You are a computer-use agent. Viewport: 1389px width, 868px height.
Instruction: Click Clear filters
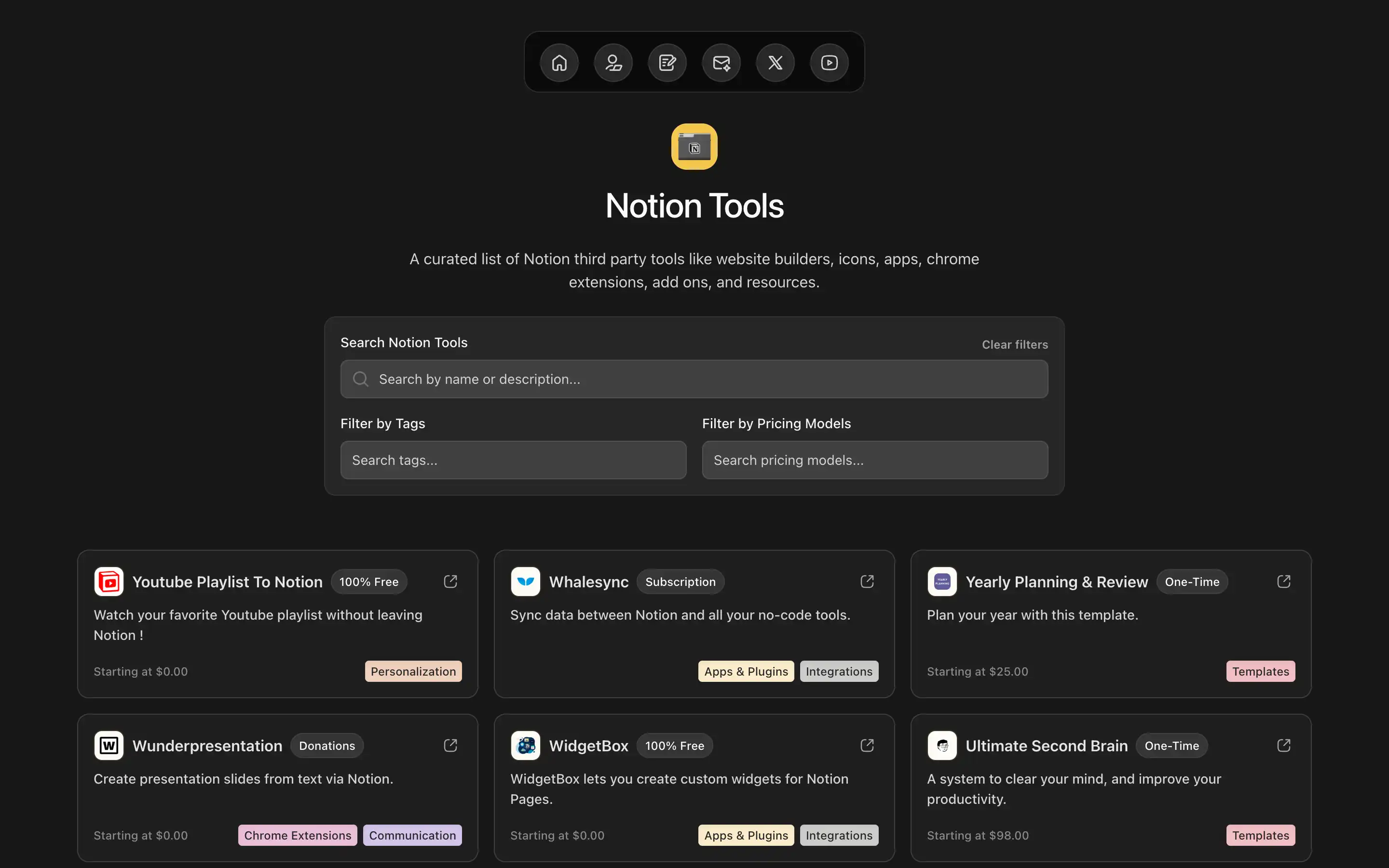pos(1014,344)
